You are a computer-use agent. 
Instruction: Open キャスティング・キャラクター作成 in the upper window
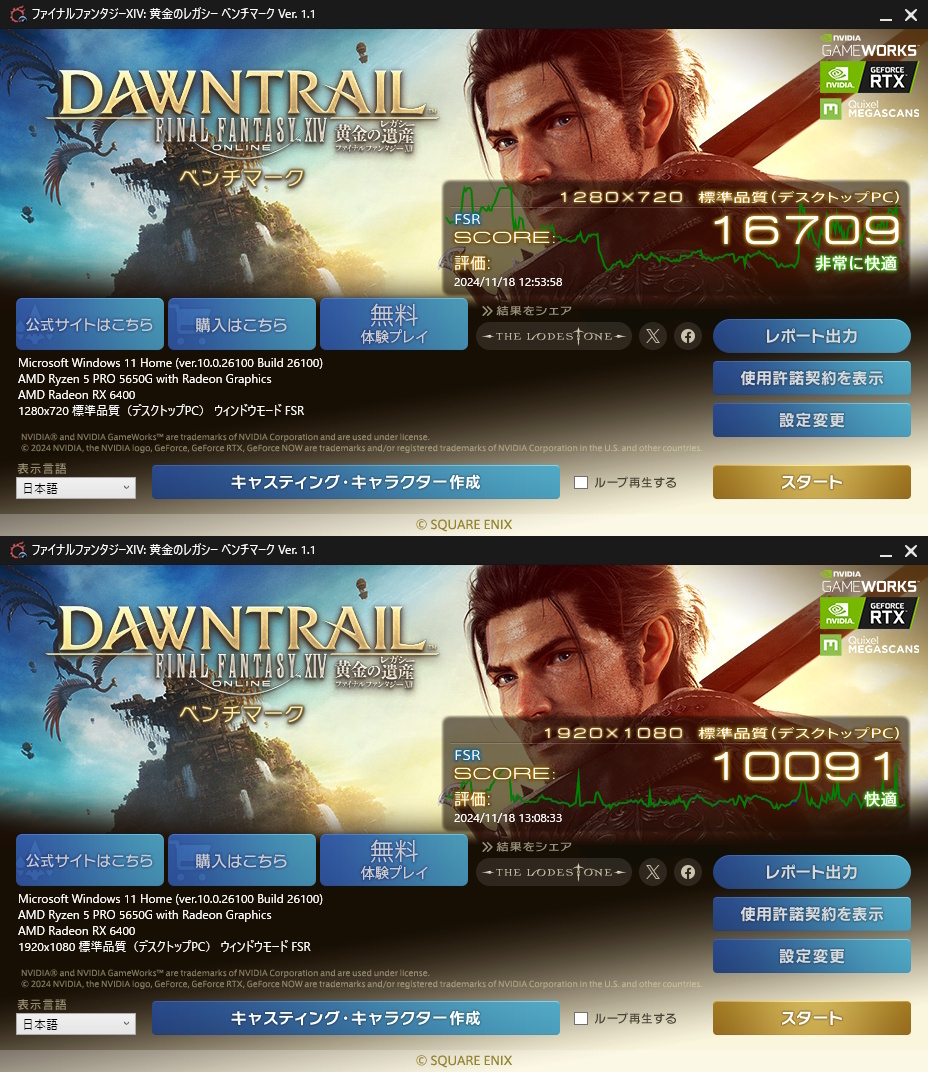[x=356, y=482]
